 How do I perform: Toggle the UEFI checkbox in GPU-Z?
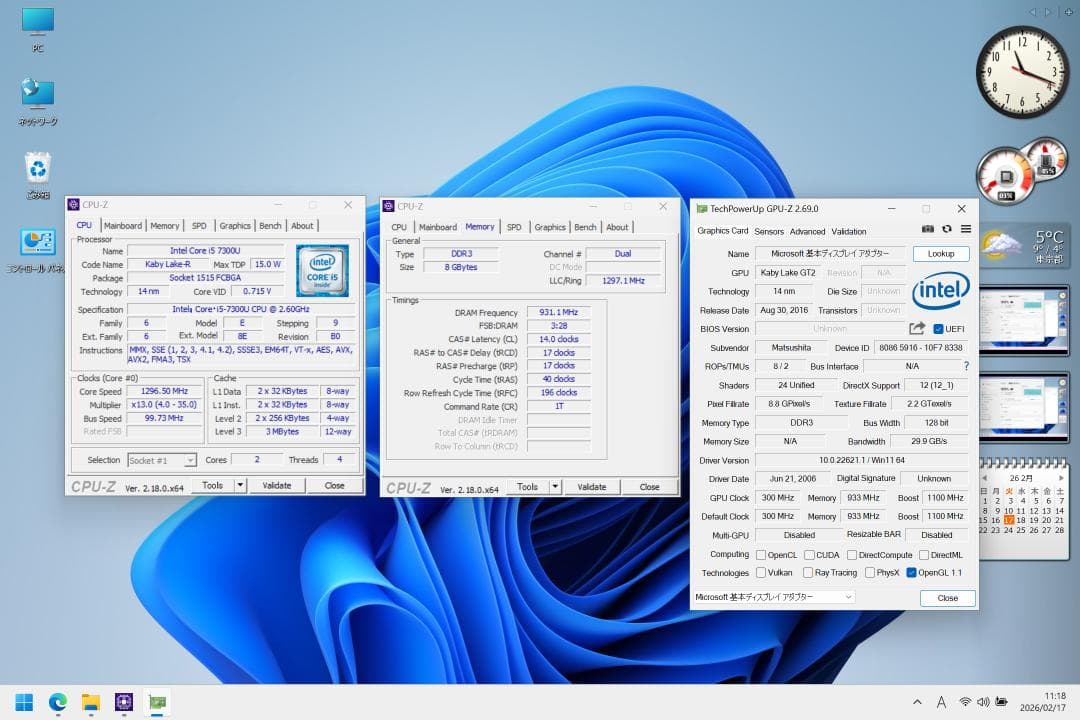point(938,329)
